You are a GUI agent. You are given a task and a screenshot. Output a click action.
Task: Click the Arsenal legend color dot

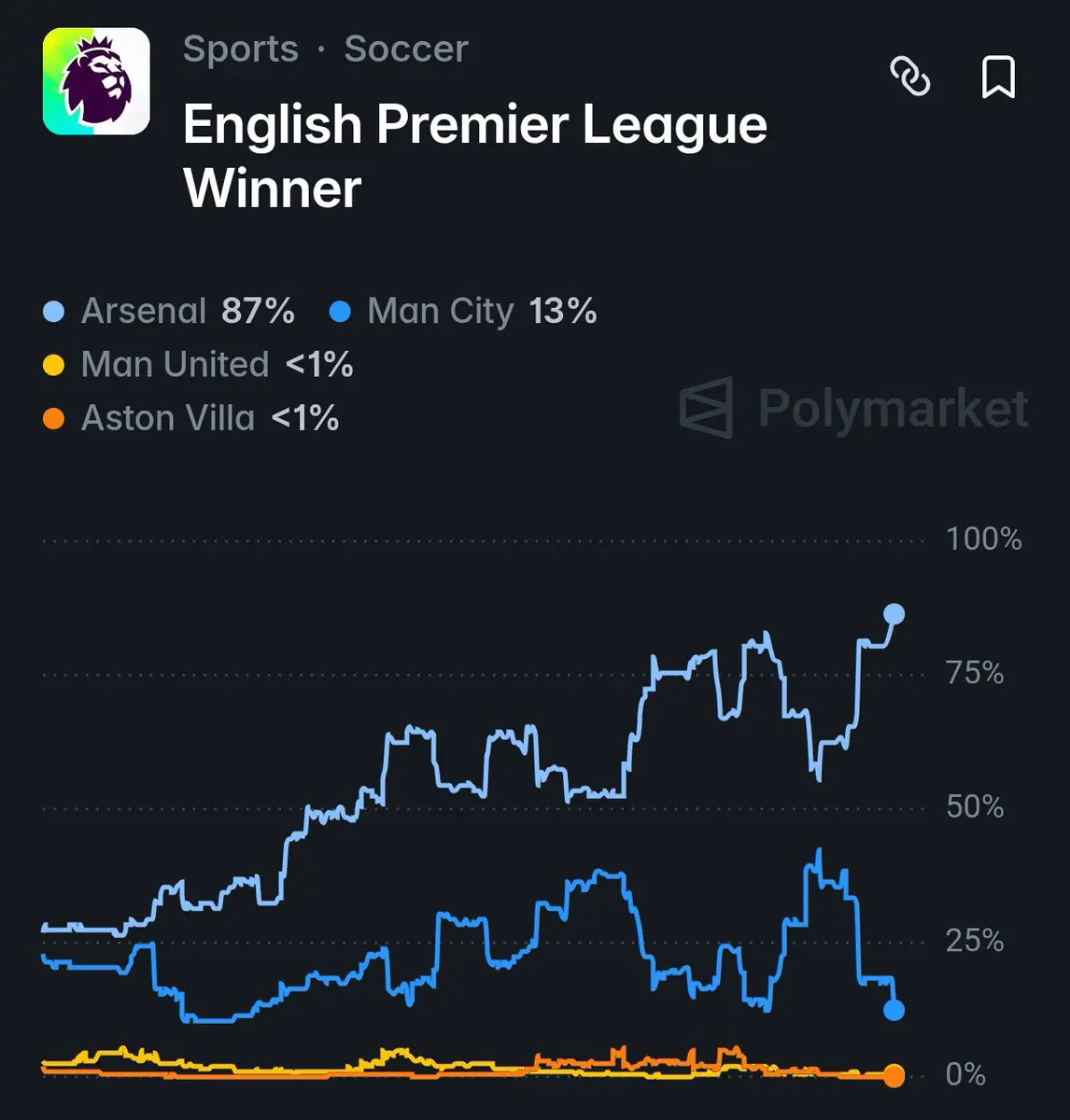[54, 312]
